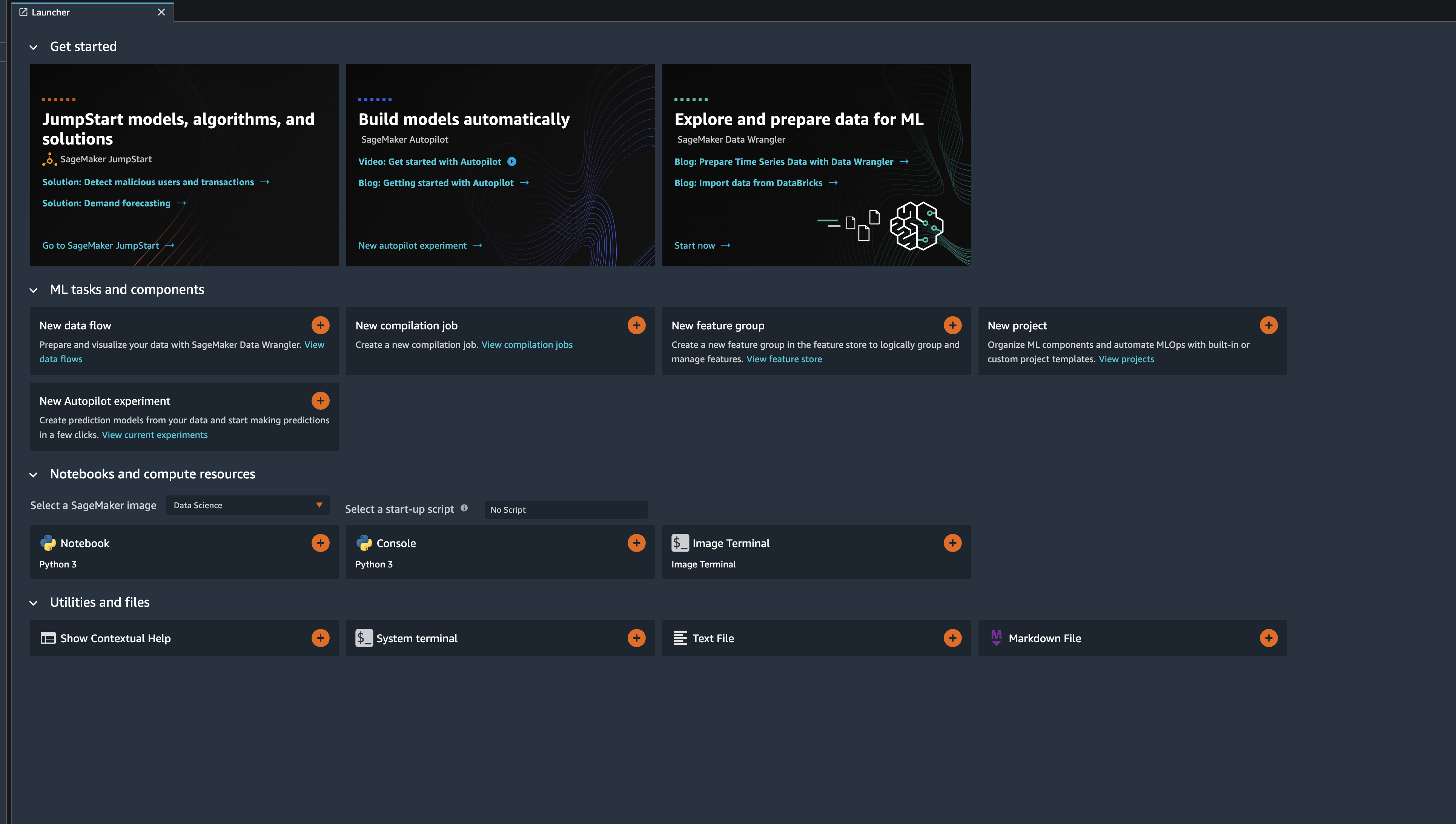Add a New feature group via plus icon

(x=952, y=325)
